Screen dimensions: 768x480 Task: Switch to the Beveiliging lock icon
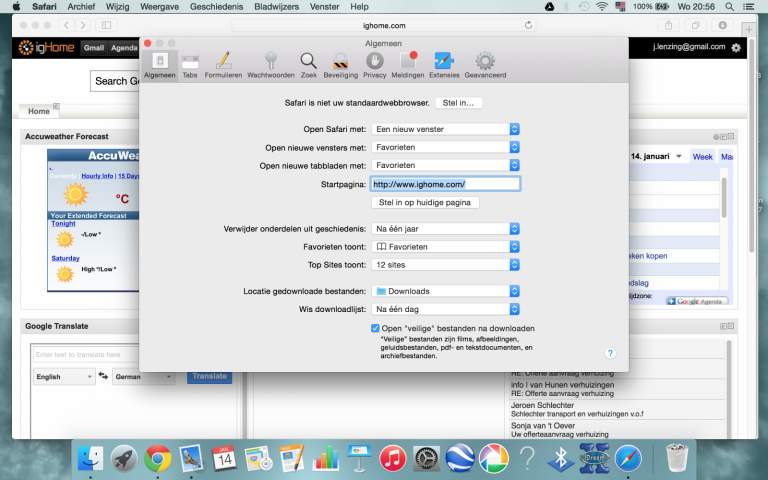pyautogui.click(x=340, y=65)
